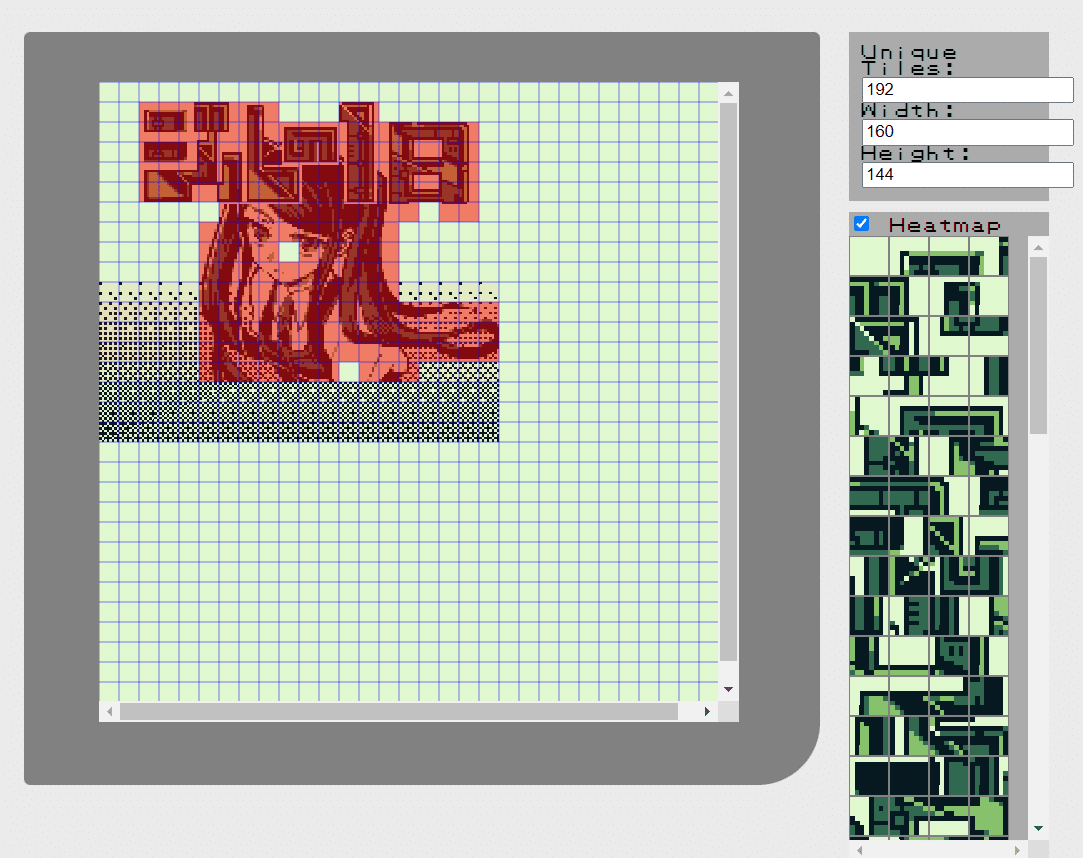This screenshot has height=858, width=1083.
Task: Click the red logo artwork on canvas
Action: click(309, 153)
